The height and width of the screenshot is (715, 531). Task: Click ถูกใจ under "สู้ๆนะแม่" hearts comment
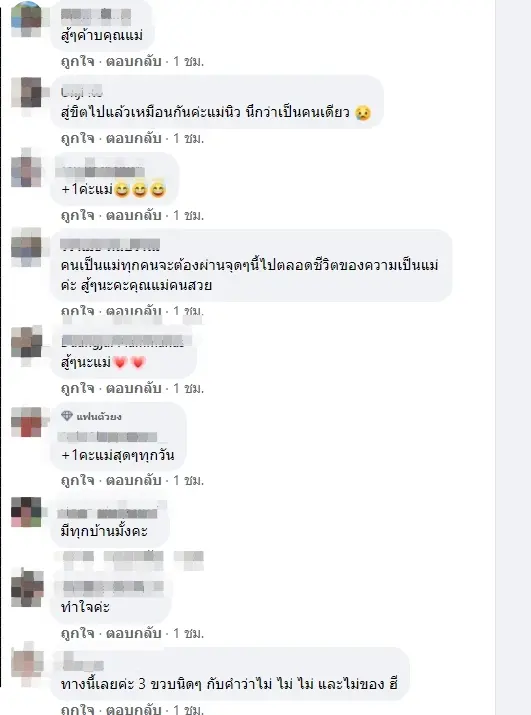coord(78,388)
